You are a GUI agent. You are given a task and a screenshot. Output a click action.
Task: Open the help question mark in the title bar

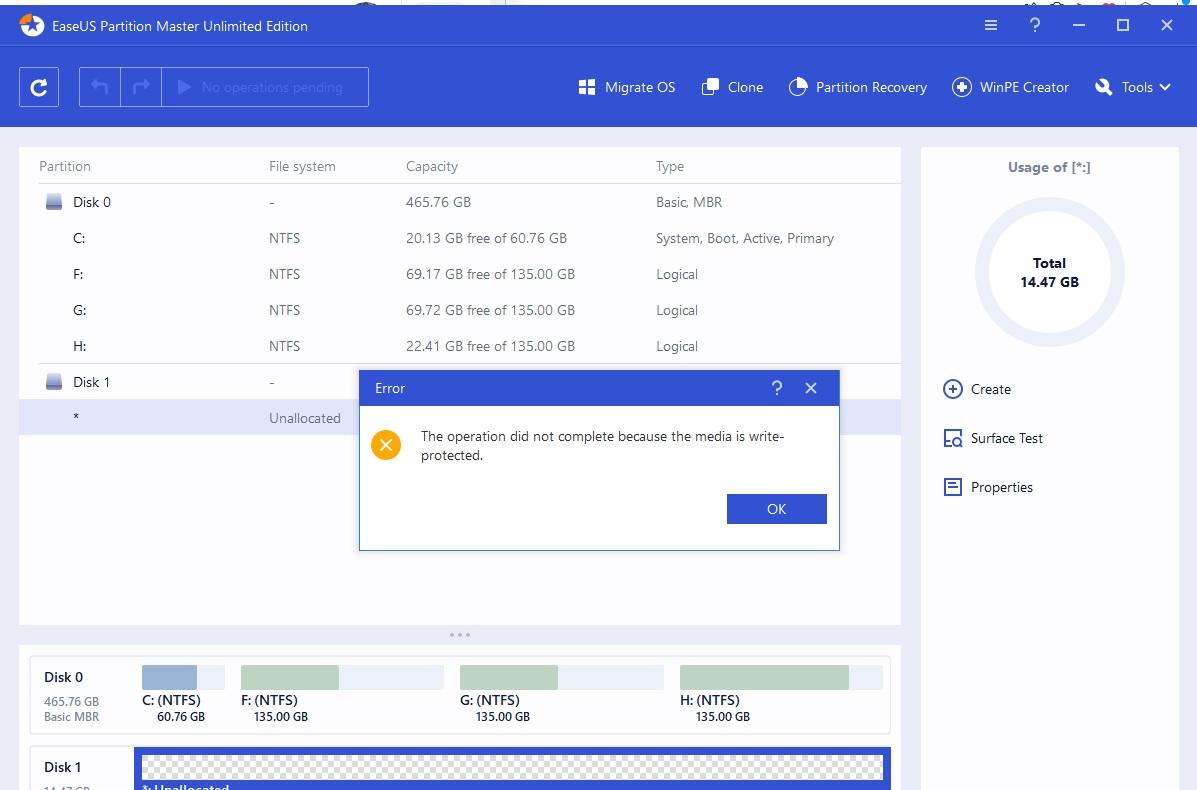1034,25
